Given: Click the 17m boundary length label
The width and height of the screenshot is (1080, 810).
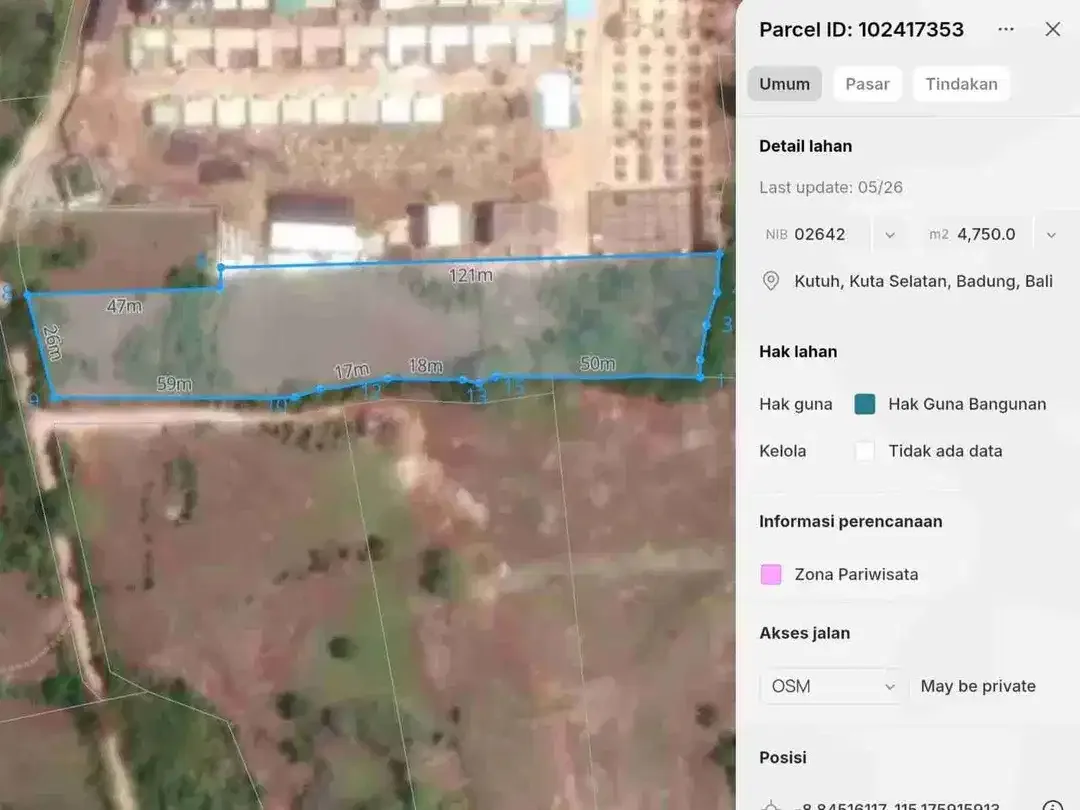Looking at the screenshot, I should pyautogui.click(x=352, y=371).
